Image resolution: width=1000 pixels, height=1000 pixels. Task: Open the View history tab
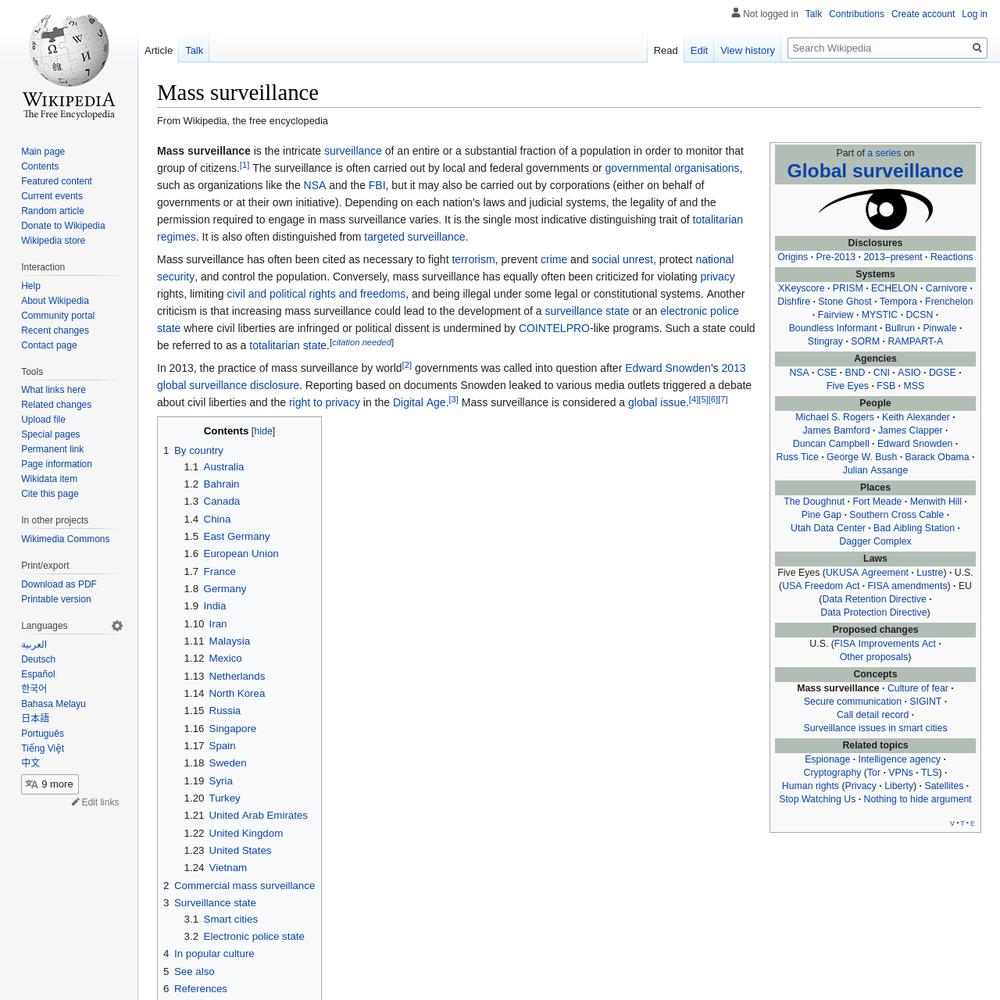[747, 50]
